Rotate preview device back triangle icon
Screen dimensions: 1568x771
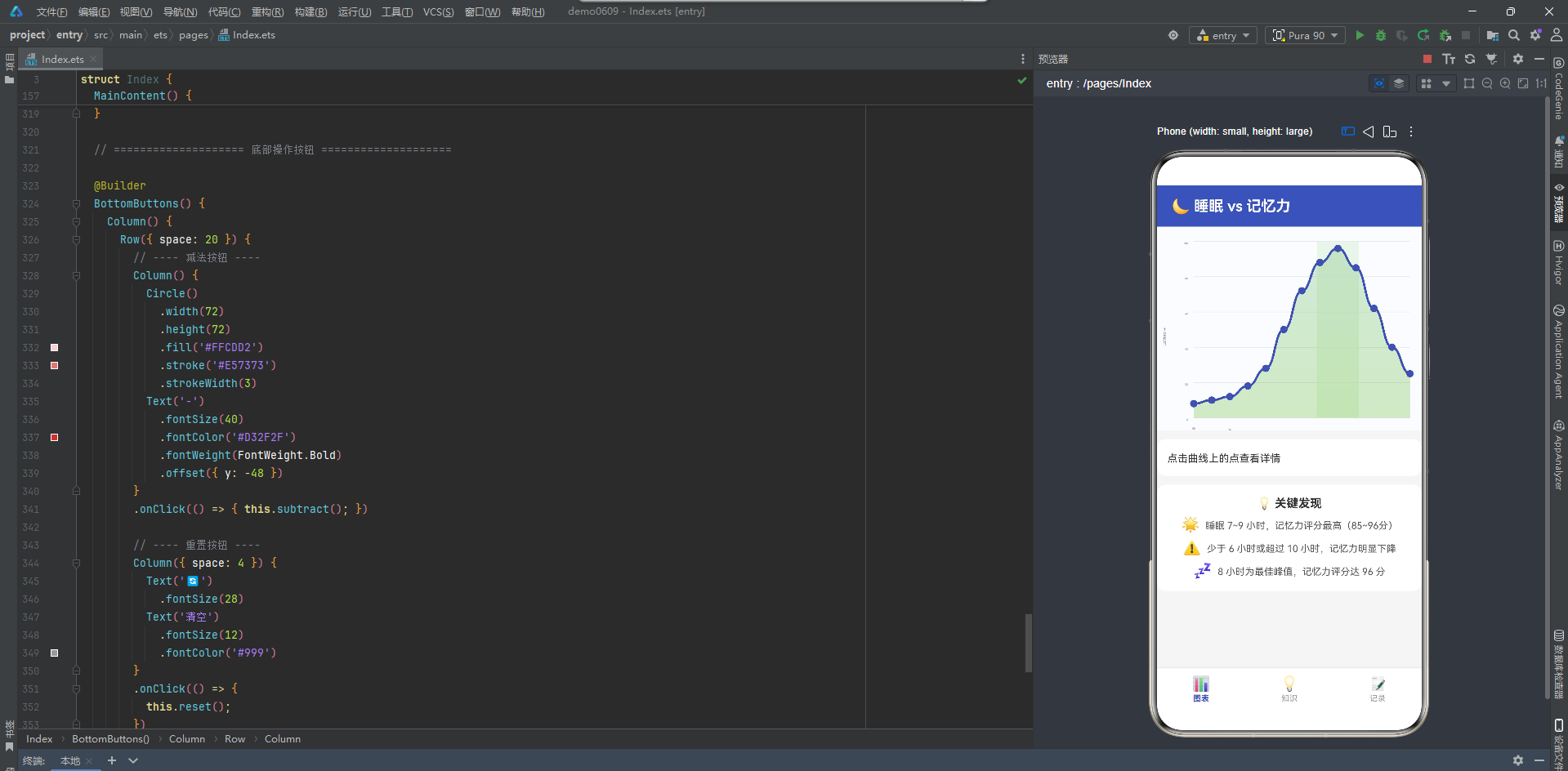(x=1369, y=131)
